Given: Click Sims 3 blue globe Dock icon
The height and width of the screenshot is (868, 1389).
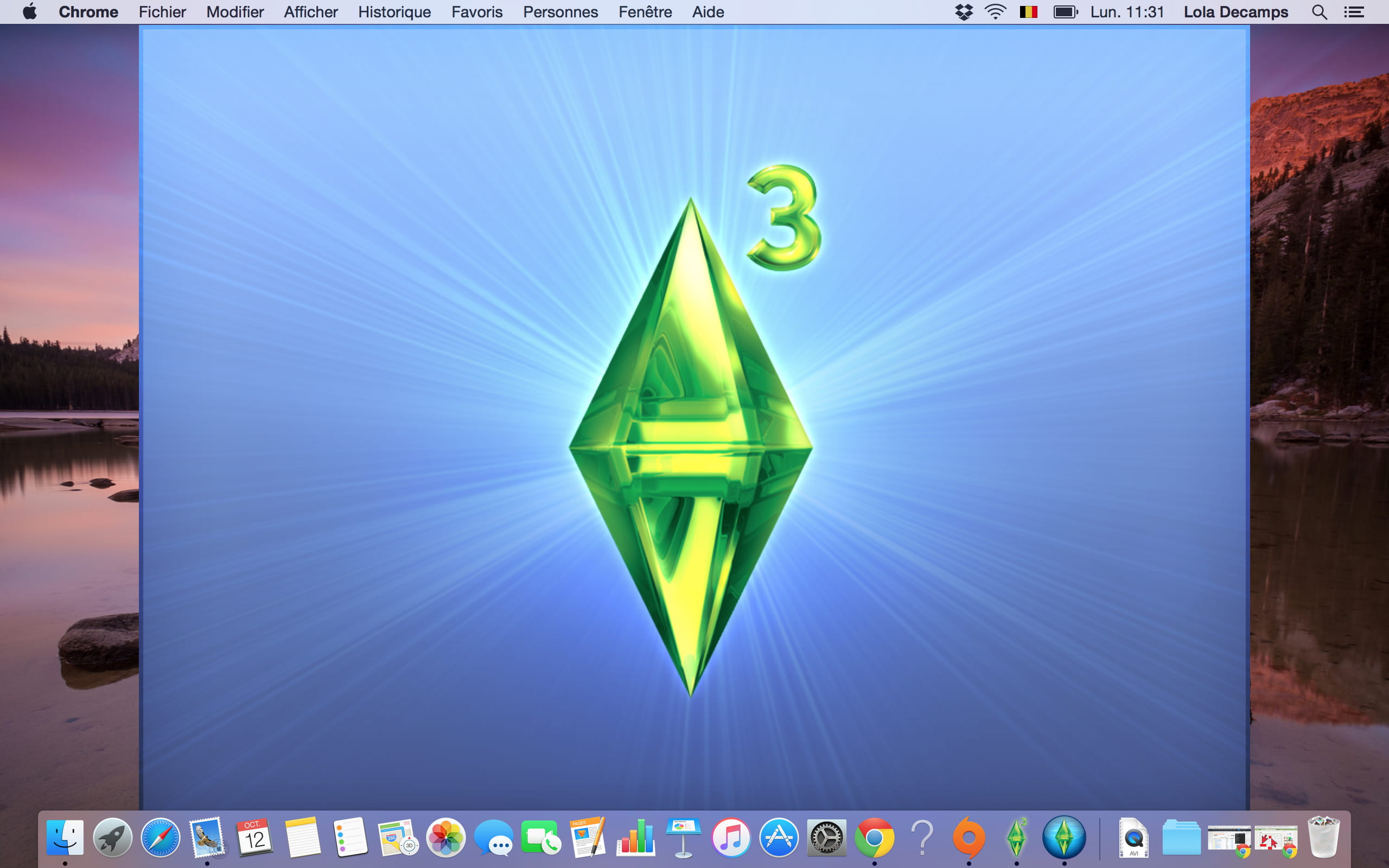Looking at the screenshot, I should coord(1063,838).
